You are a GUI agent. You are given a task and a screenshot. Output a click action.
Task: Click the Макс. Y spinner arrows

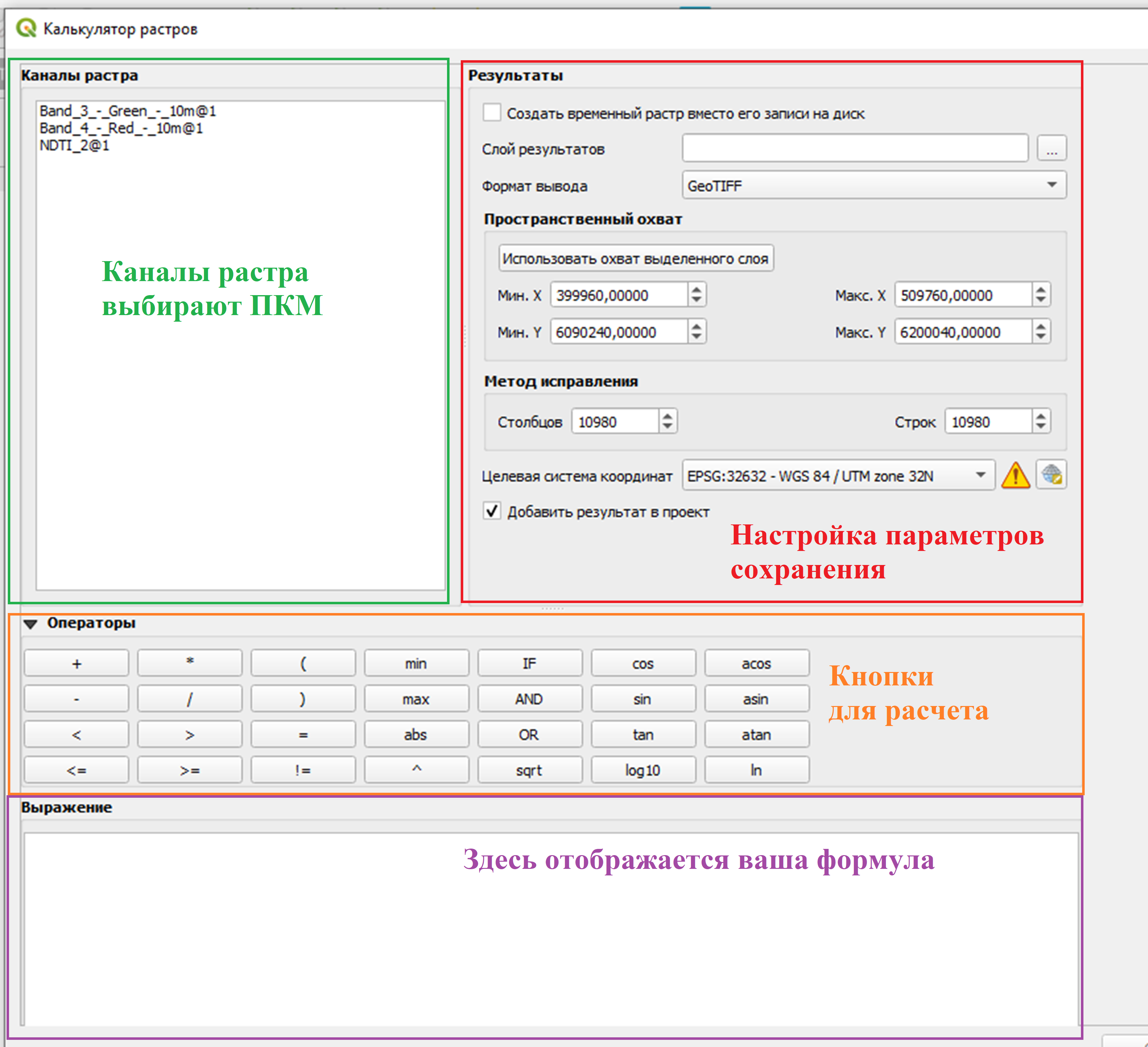pos(1041,332)
